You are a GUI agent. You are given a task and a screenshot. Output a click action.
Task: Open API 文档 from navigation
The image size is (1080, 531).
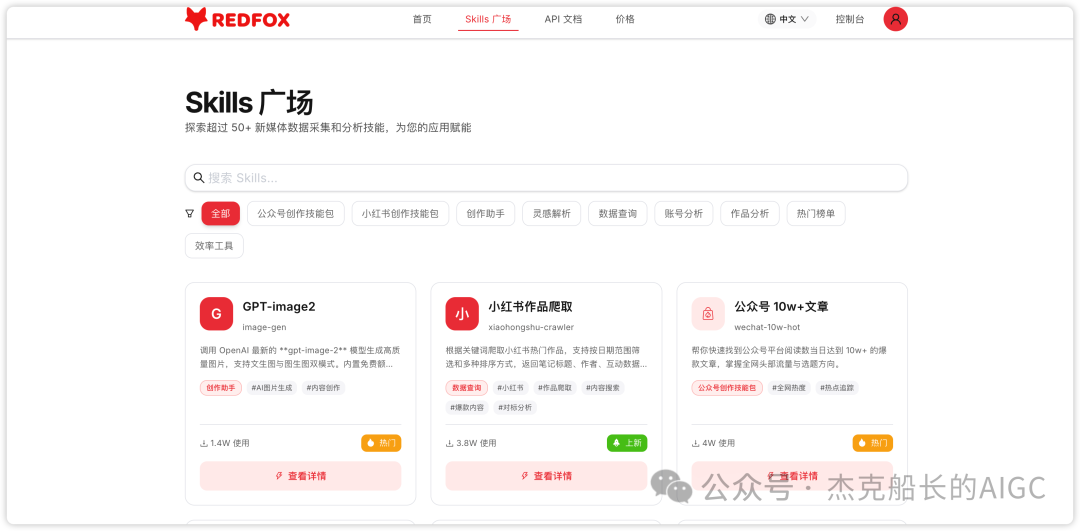[x=563, y=19]
